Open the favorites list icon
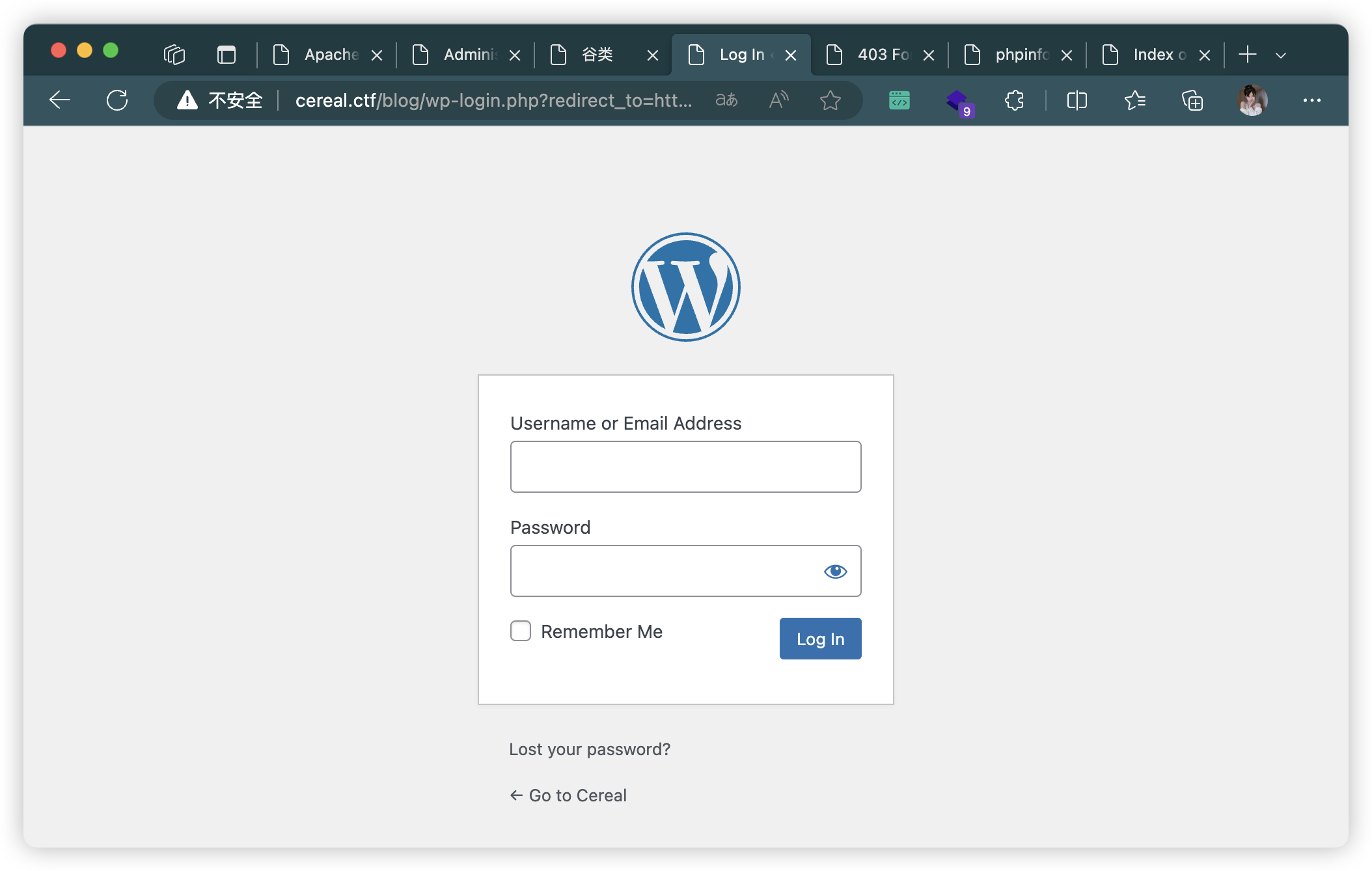 pyautogui.click(x=1134, y=100)
